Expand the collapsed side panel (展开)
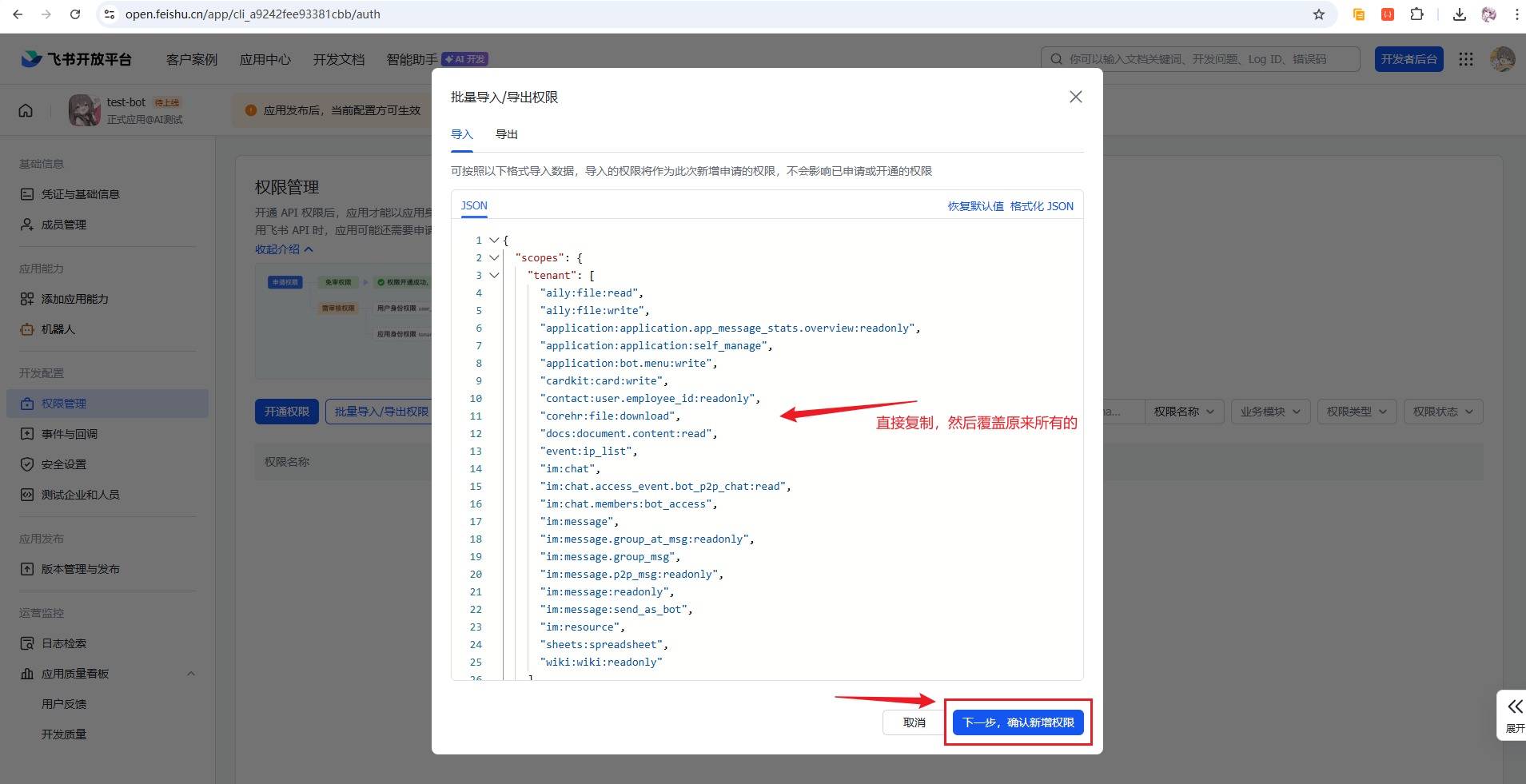The height and width of the screenshot is (784, 1526). tap(1514, 714)
